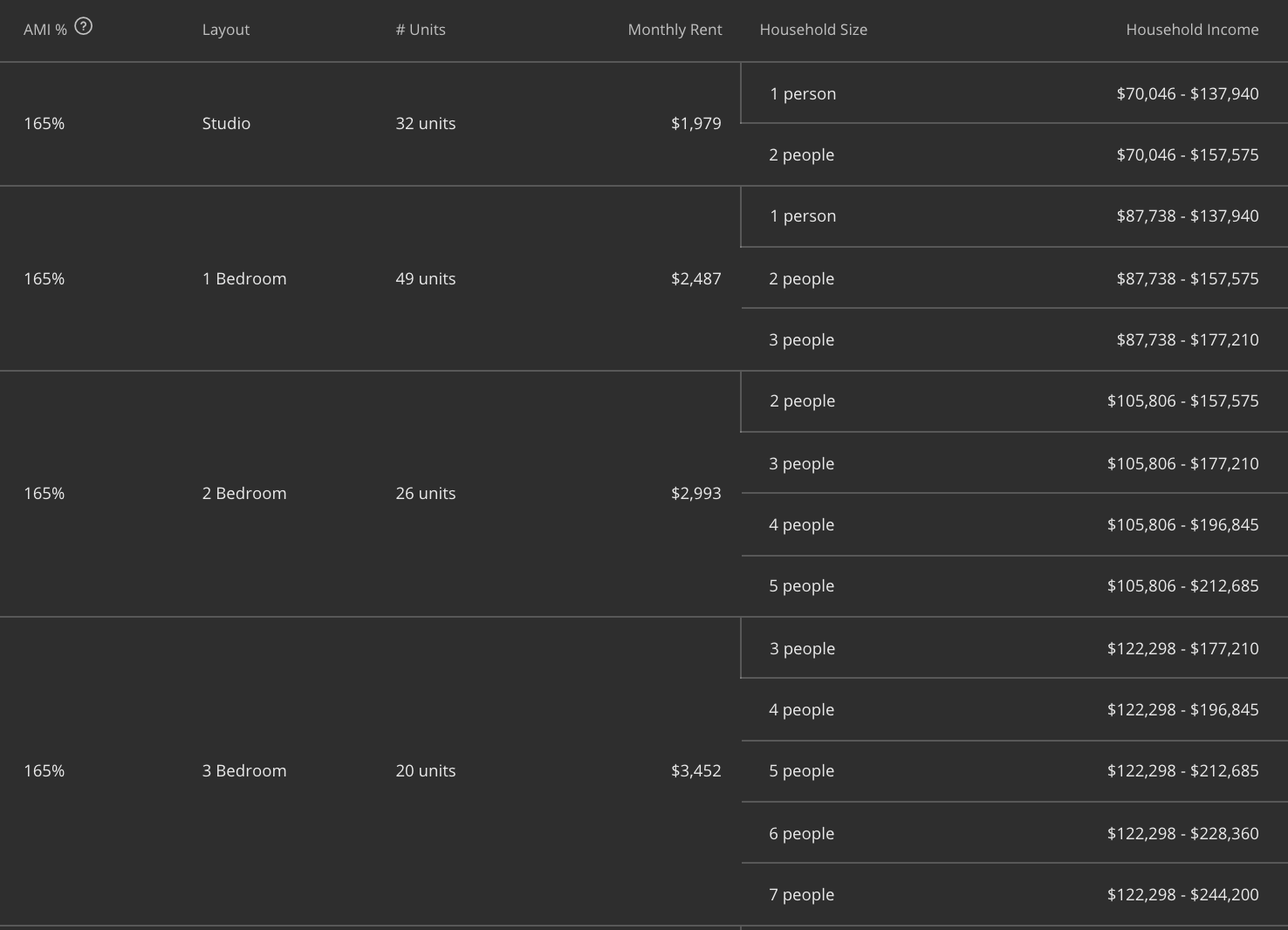
Task: Select the 7 people household size row
Action: pyautogui.click(x=801, y=895)
